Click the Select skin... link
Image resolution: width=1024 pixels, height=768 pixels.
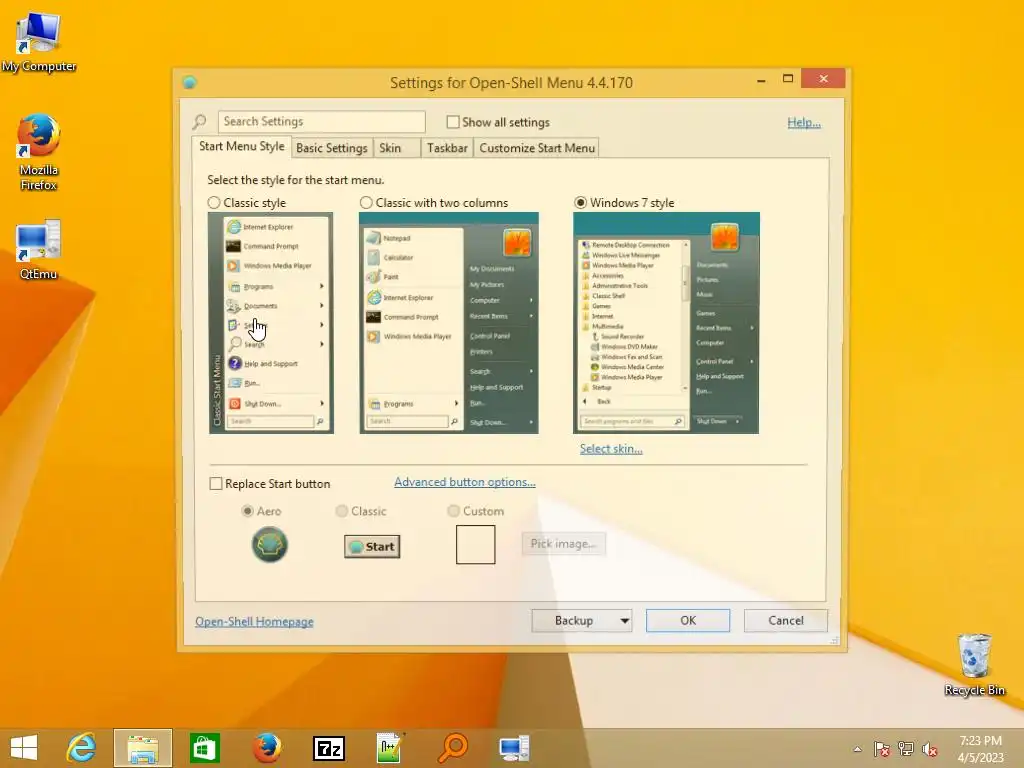point(611,449)
